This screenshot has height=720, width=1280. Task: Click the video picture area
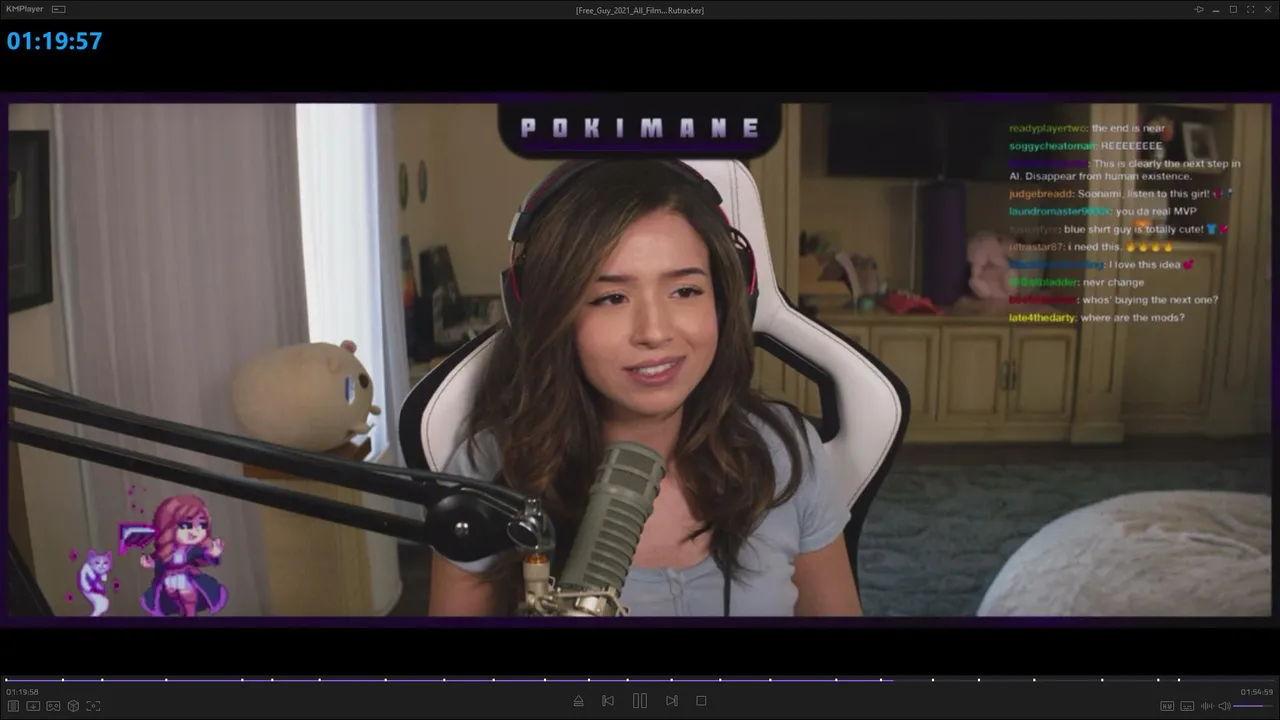click(x=640, y=360)
